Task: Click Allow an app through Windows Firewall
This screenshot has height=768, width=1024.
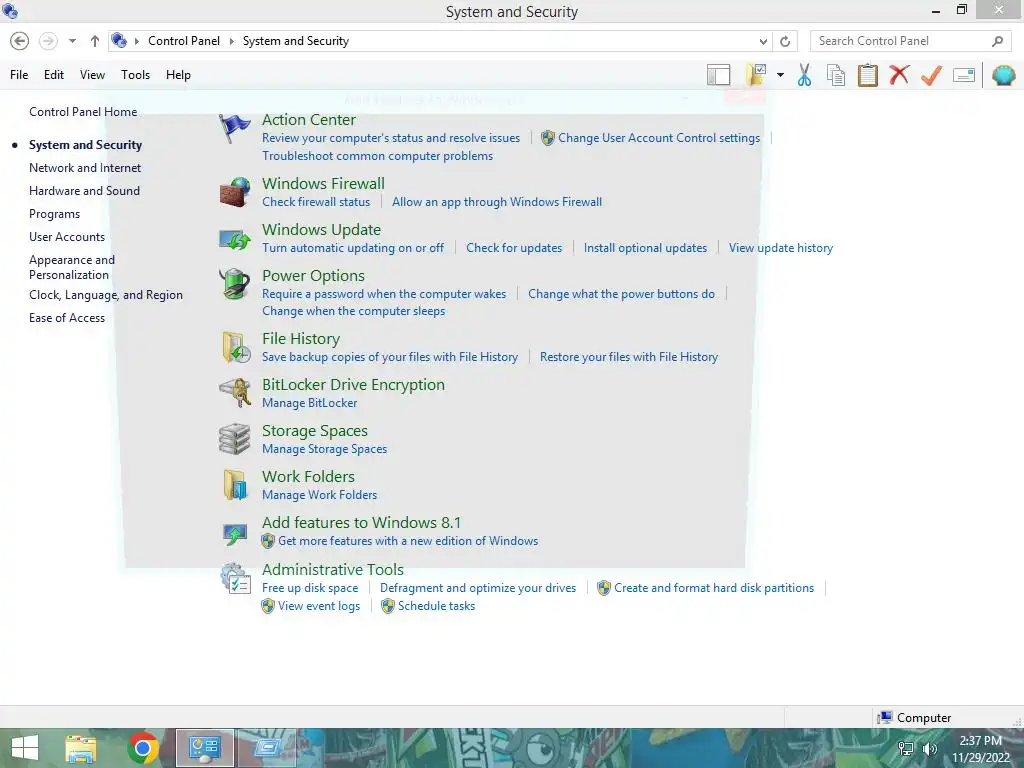Action: pyautogui.click(x=497, y=202)
